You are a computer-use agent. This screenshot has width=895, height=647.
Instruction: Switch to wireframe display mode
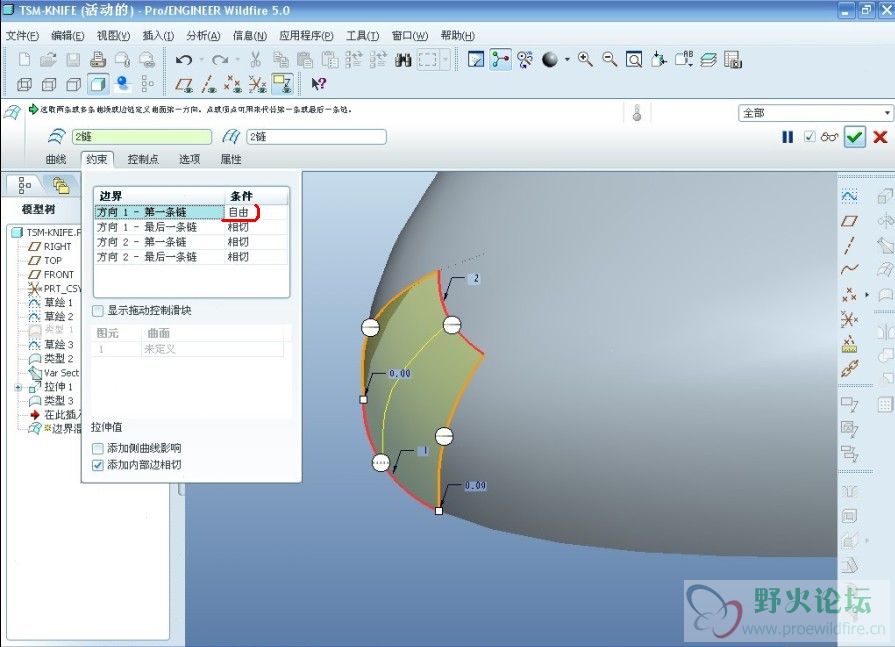(25, 84)
